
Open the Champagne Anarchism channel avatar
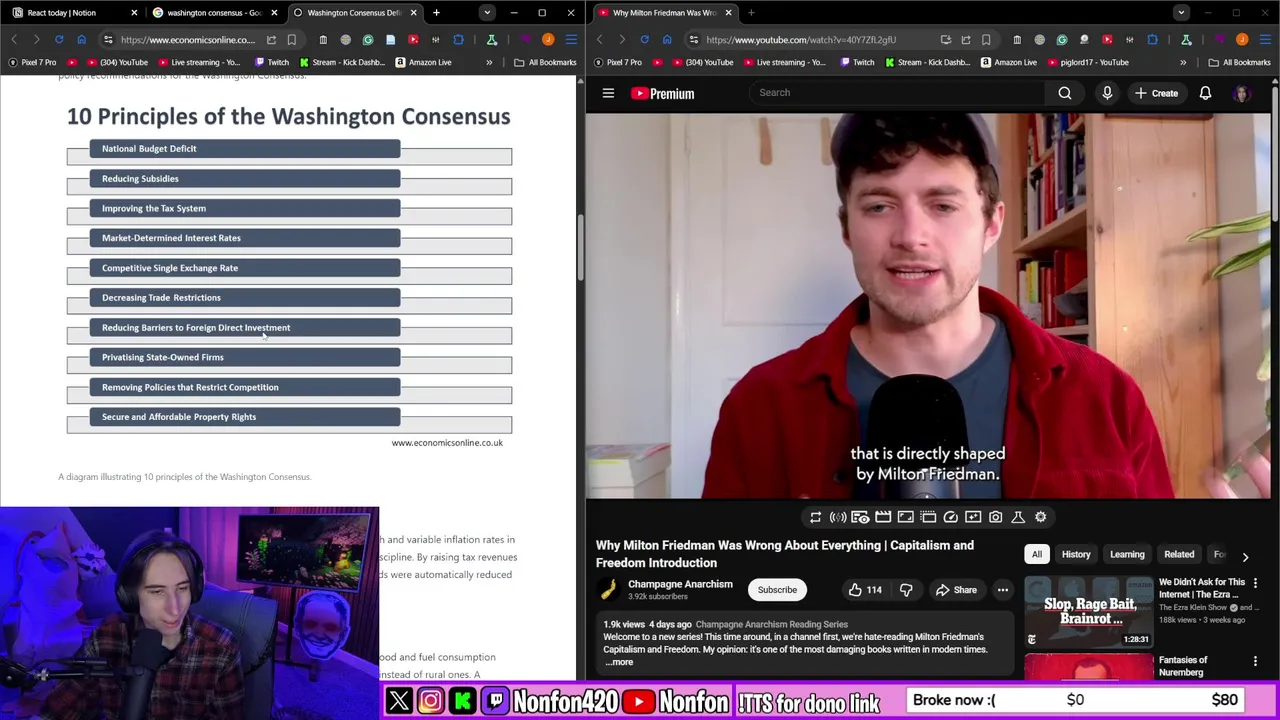coord(608,590)
